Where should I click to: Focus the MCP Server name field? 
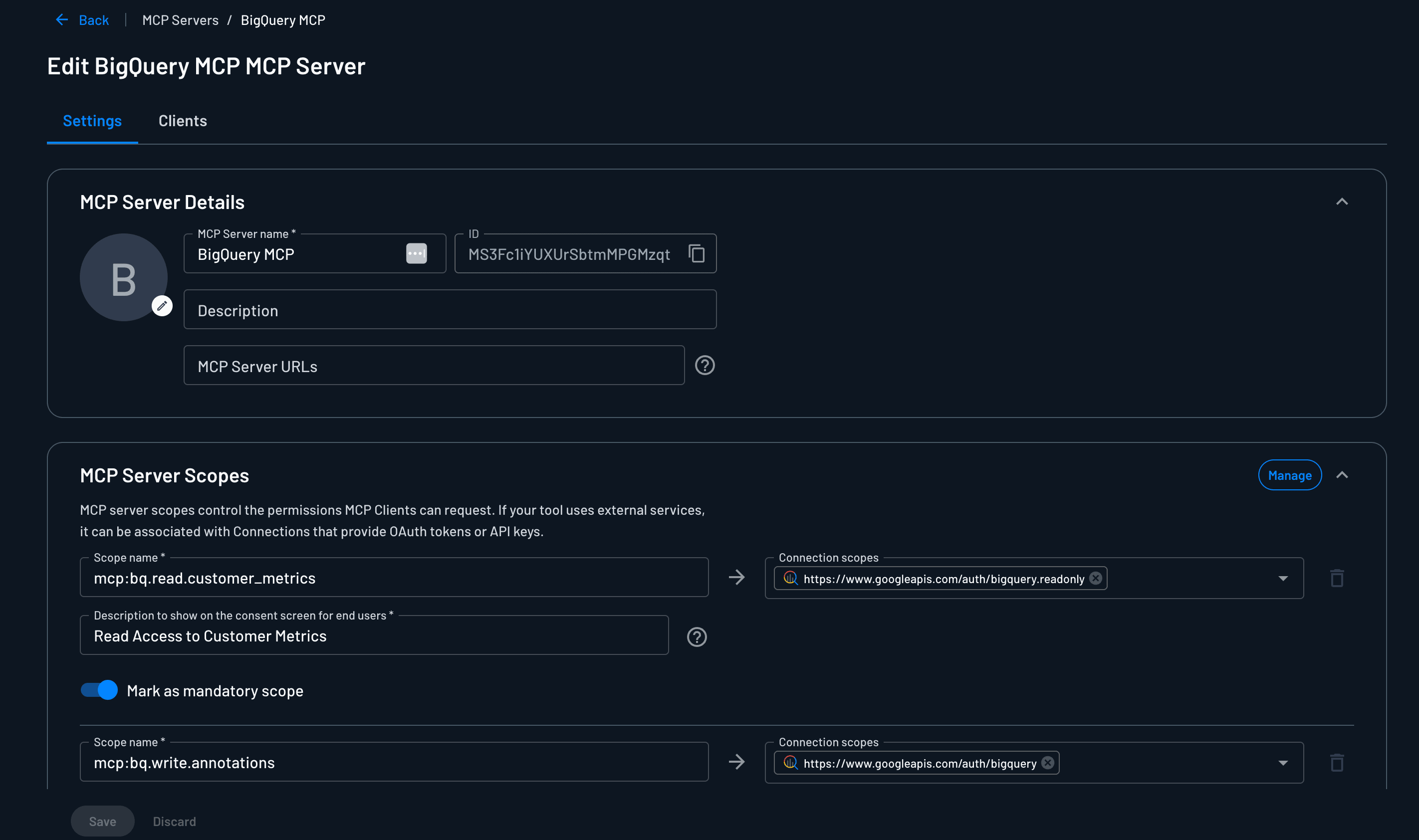tap(315, 253)
